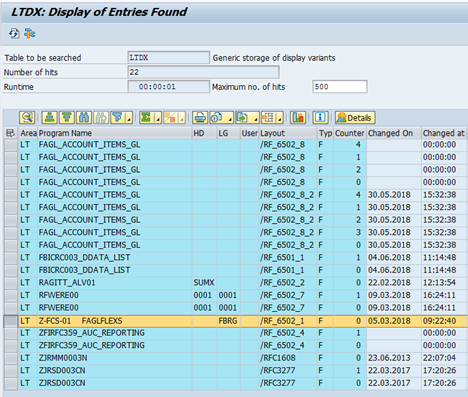468x397 pixels.
Task: Click the Changed at column header
Action: pos(444,133)
